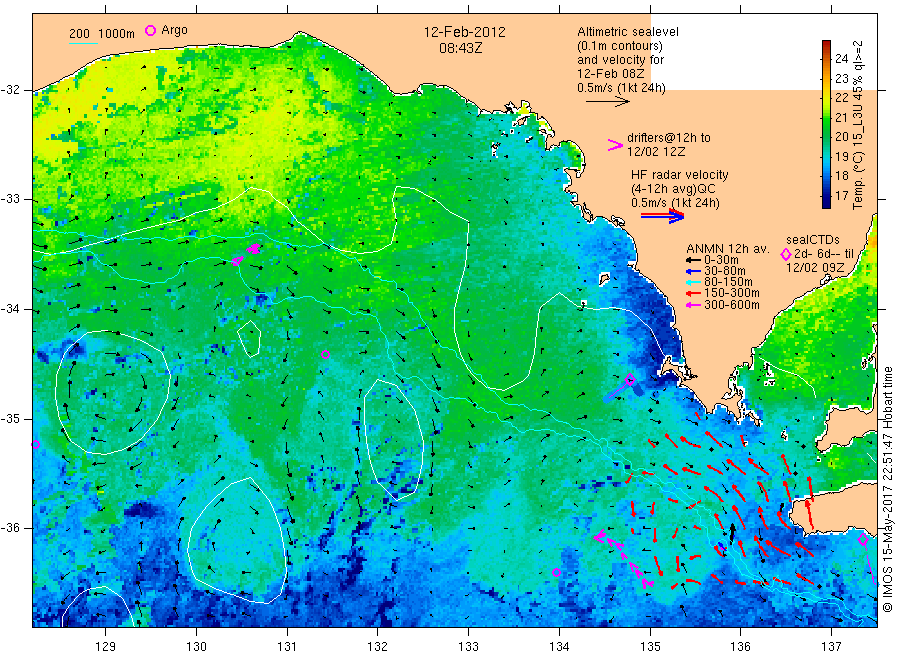
Task: Click the dark blue bottom of the colour bar
Action: point(827,202)
